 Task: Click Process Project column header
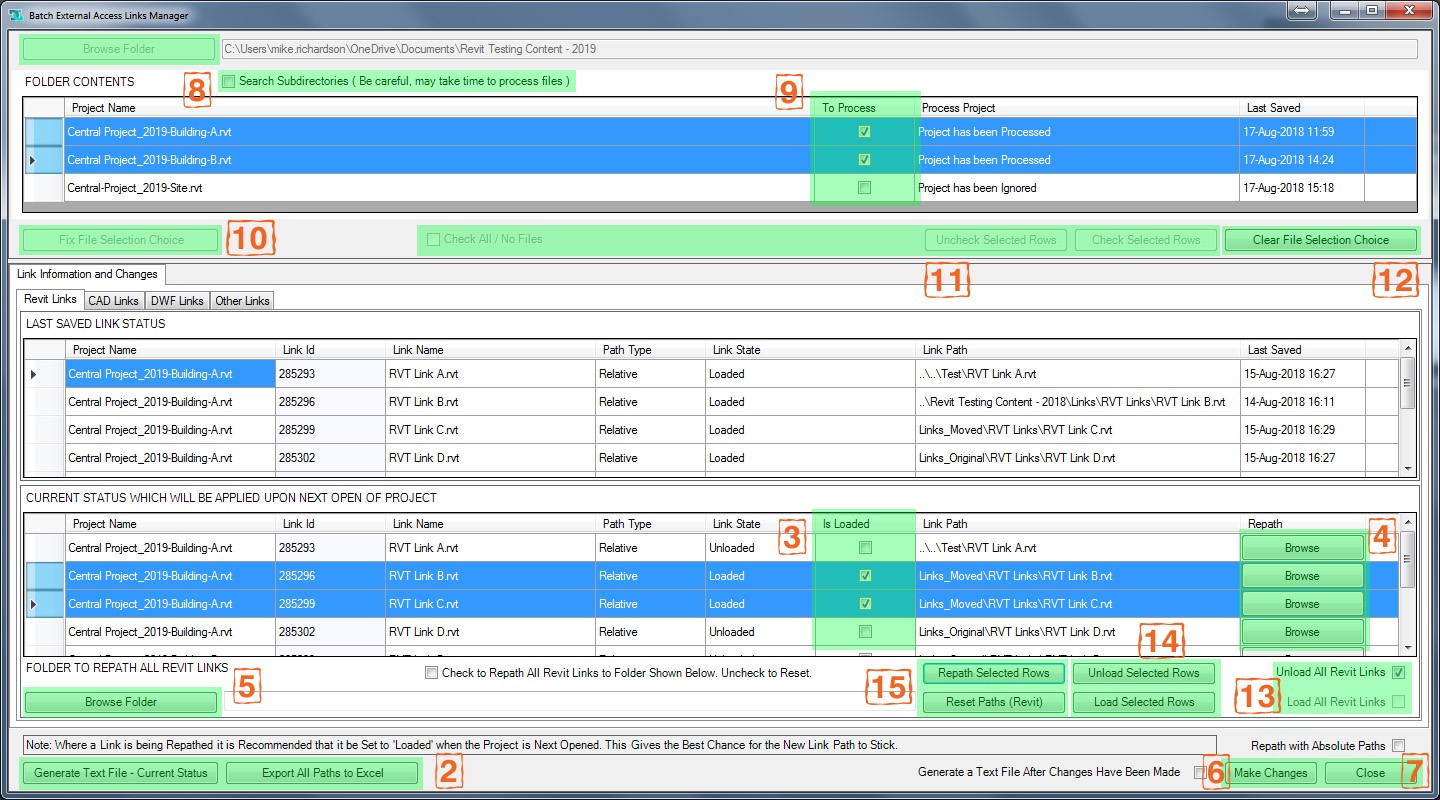click(x=1077, y=108)
